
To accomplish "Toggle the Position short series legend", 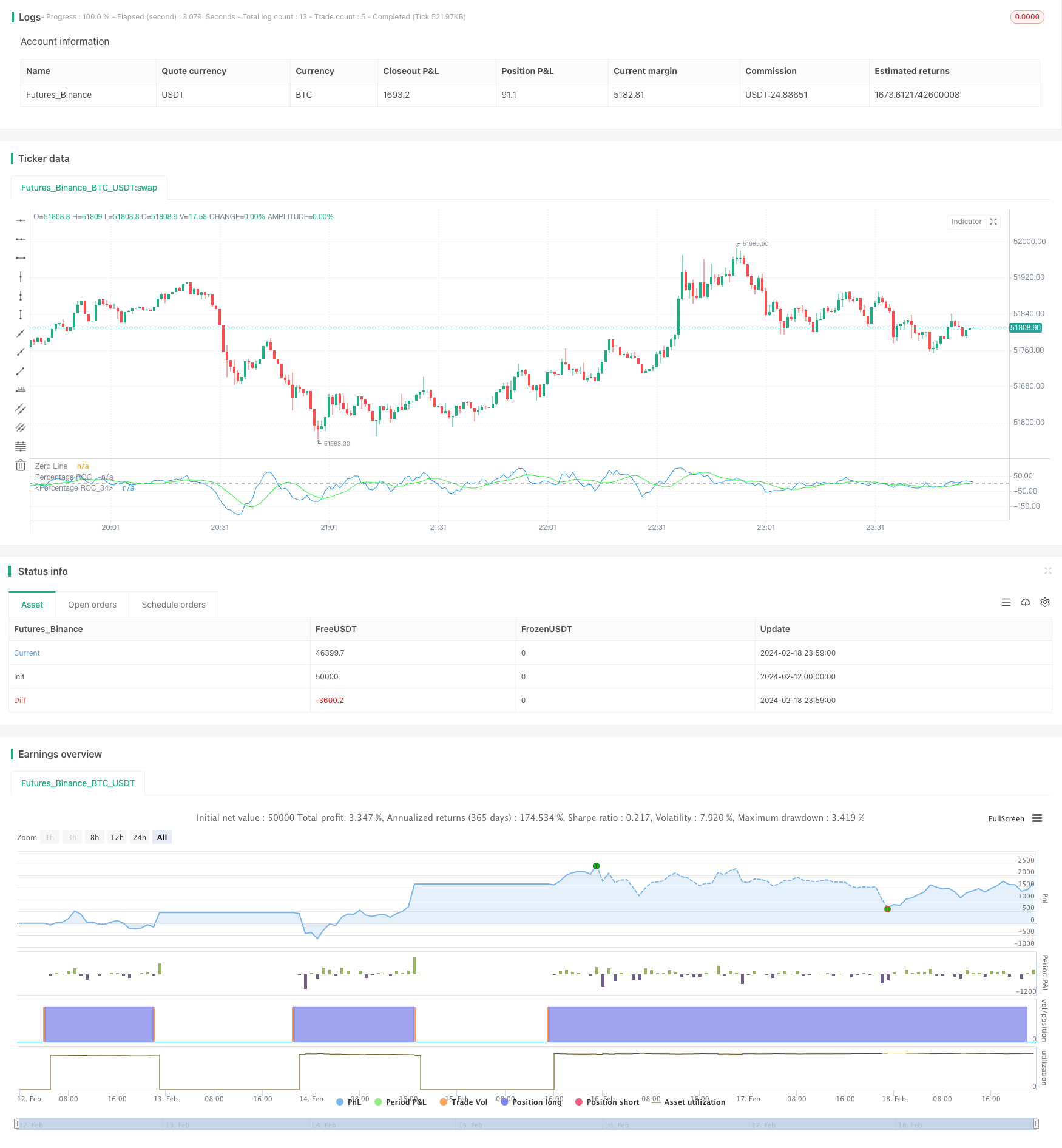I will coord(607,1102).
